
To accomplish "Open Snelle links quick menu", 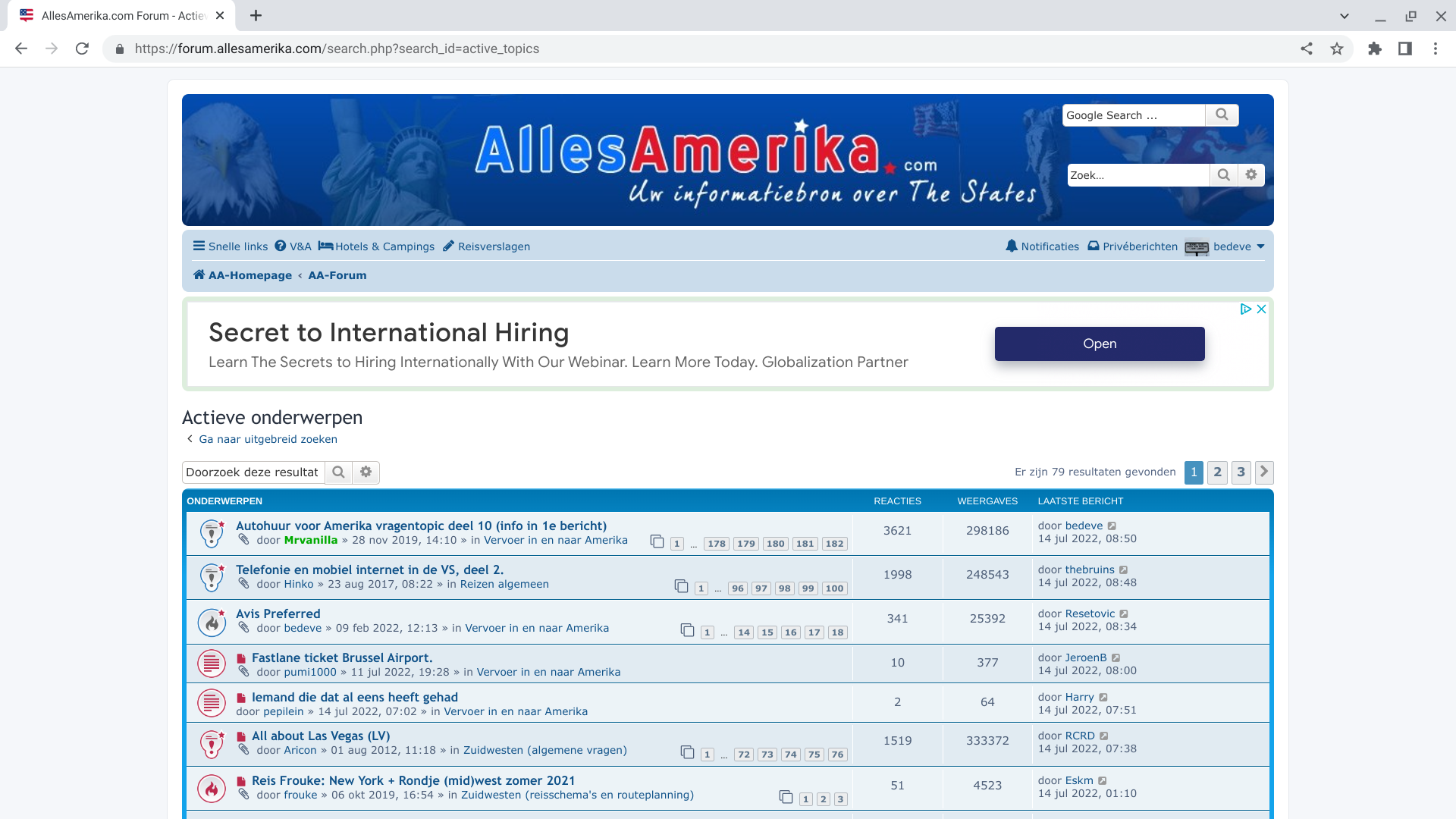I will 230,246.
